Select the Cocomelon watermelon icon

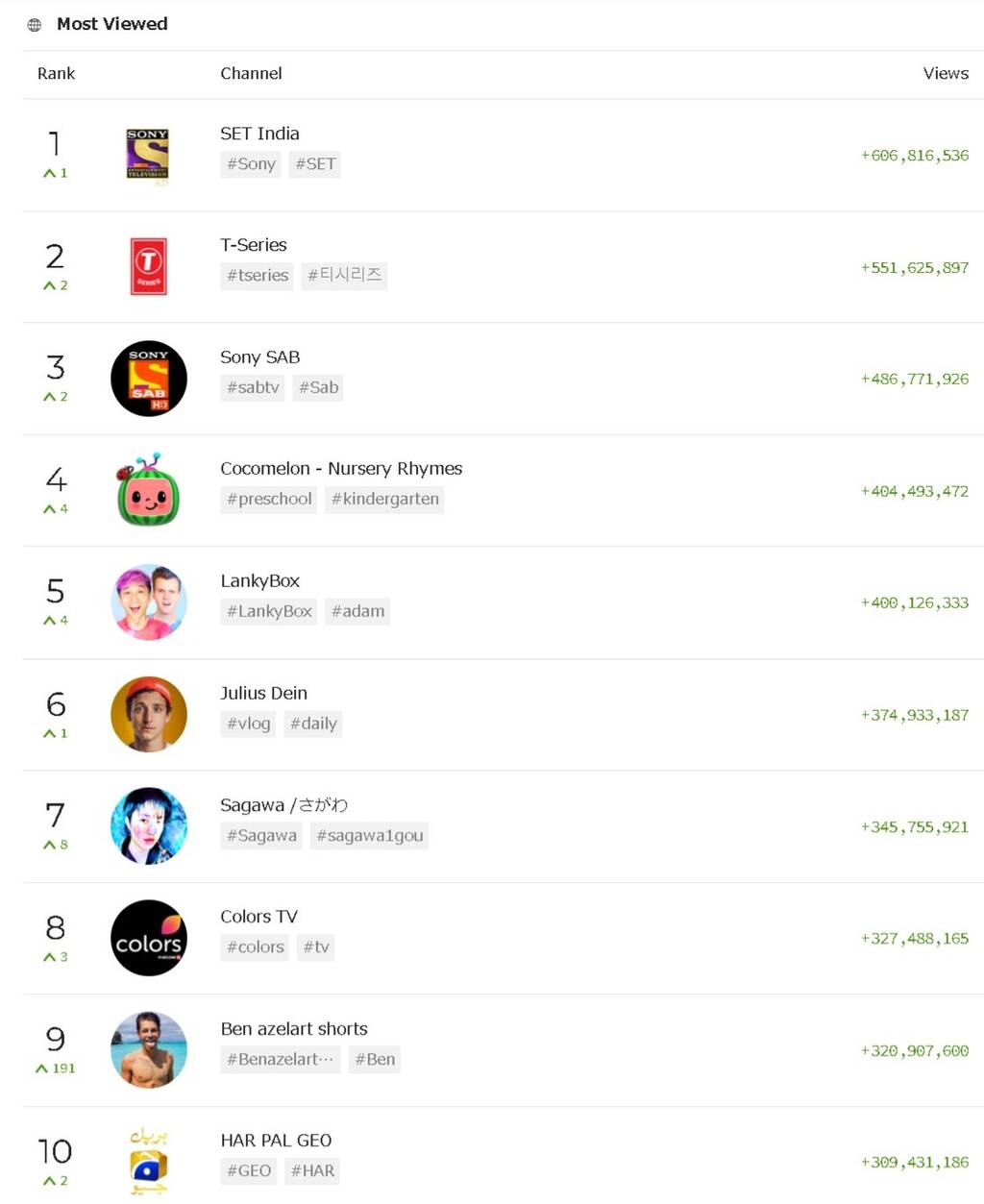point(148,490)
